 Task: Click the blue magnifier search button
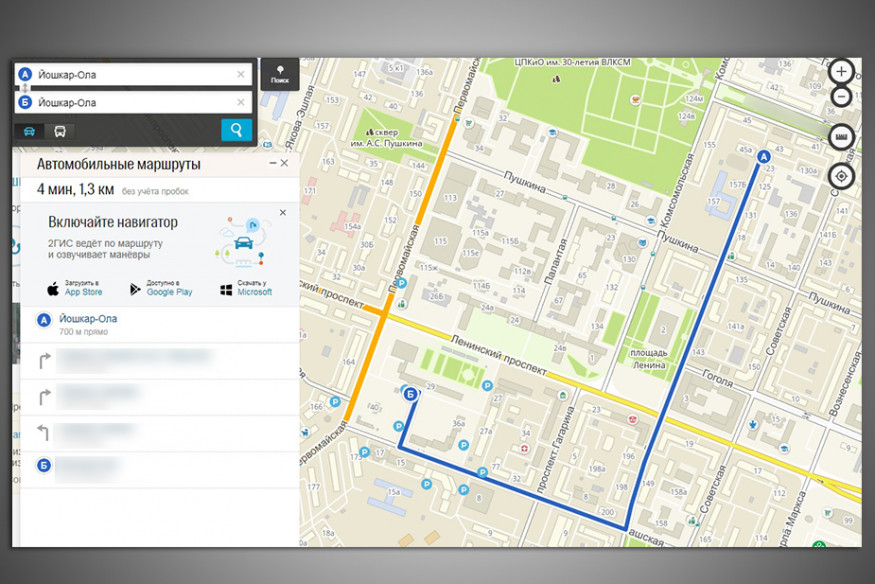236,130
